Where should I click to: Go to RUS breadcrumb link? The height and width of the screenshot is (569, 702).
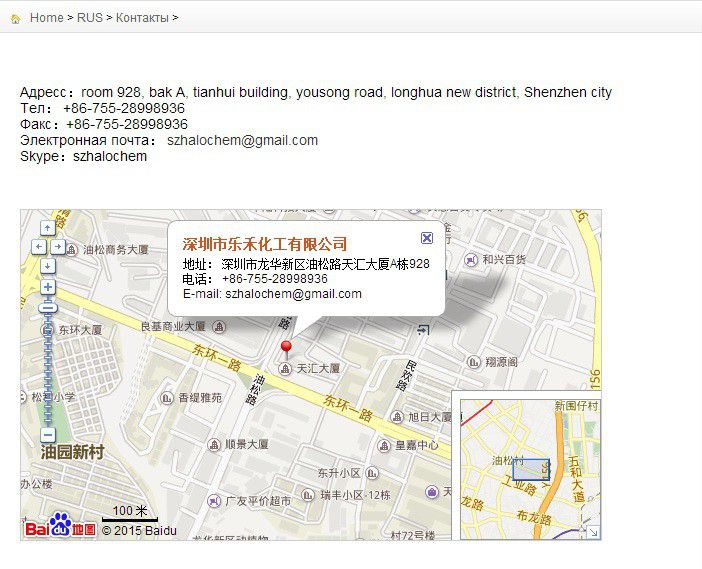(90, 17)
